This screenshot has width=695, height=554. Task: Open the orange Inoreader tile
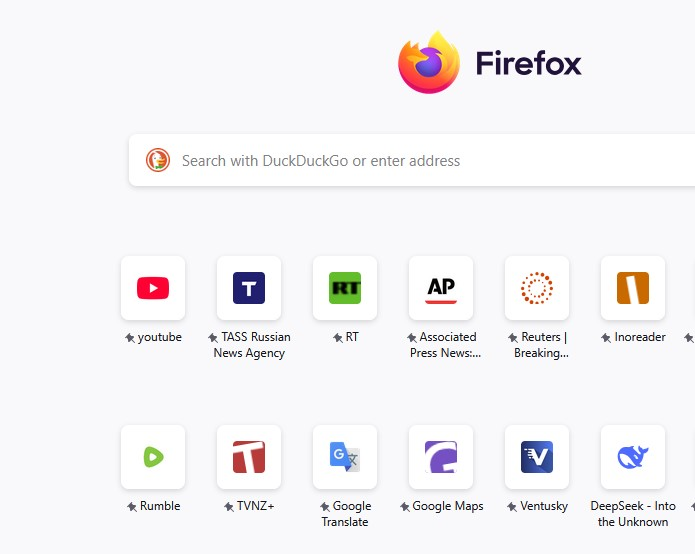pyautogui.click(x=633, y=288)
